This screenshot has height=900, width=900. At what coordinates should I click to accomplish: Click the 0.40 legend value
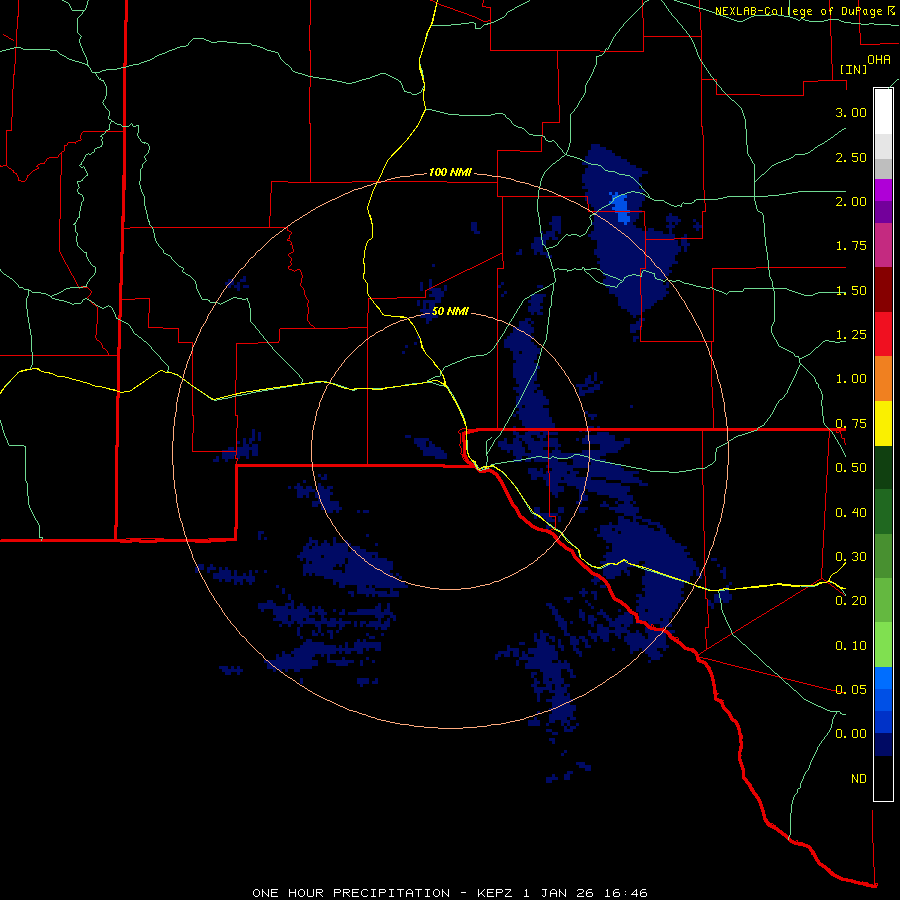point(851,513)
